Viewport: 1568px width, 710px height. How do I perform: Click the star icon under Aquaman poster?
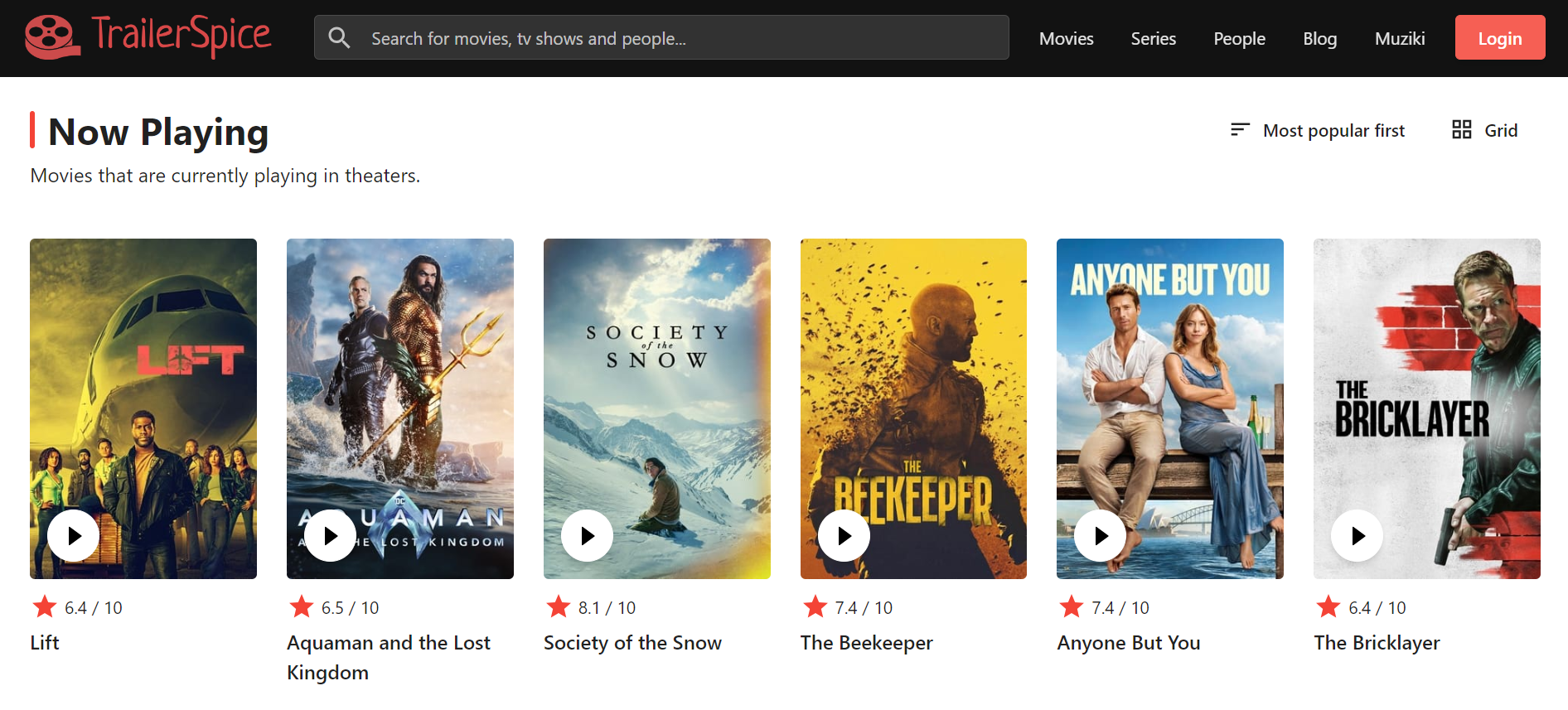(302, 606)
